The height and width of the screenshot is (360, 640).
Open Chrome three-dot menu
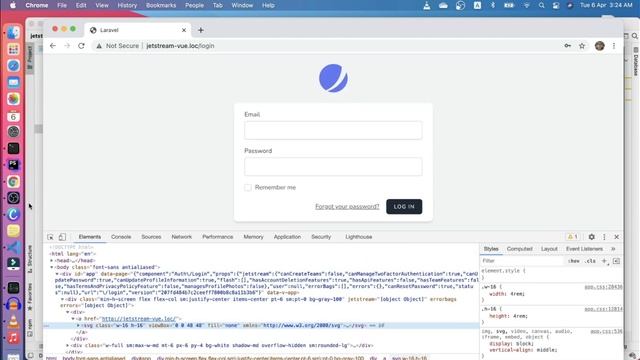[614, 46]
